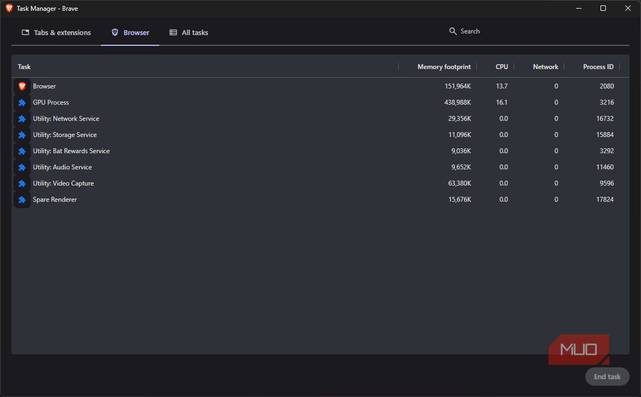Click process ID 3292
The width and height of the screenshot is (641, 397).
click(x=607, y=151)
